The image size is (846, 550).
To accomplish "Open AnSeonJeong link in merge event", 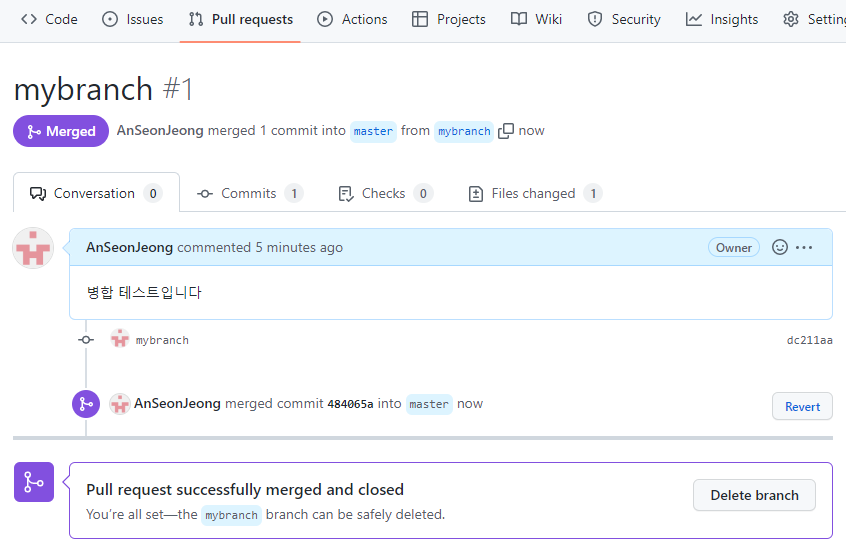I will coord(178,404).
